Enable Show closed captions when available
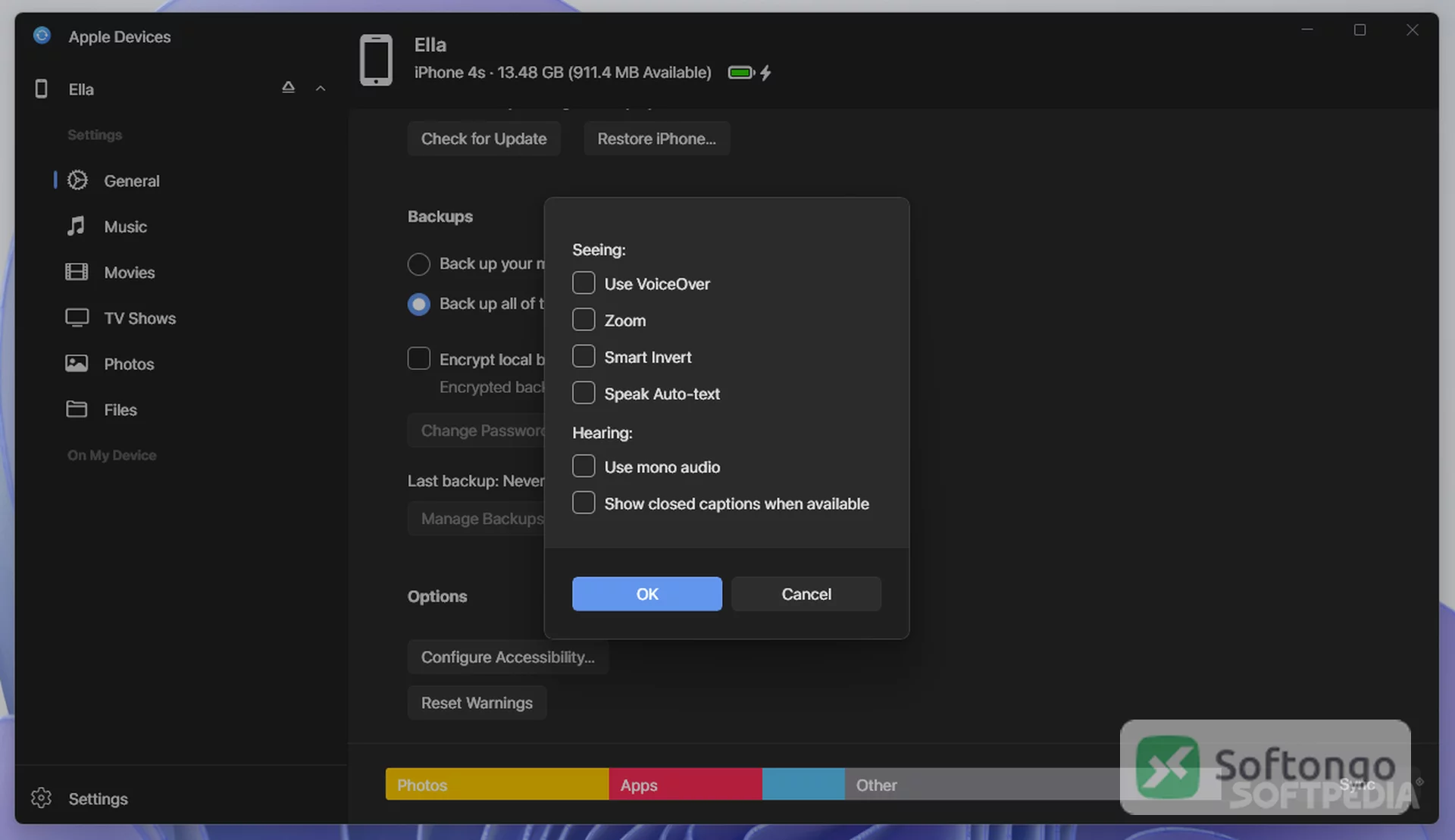The image size is (1455, 840). 584,503
